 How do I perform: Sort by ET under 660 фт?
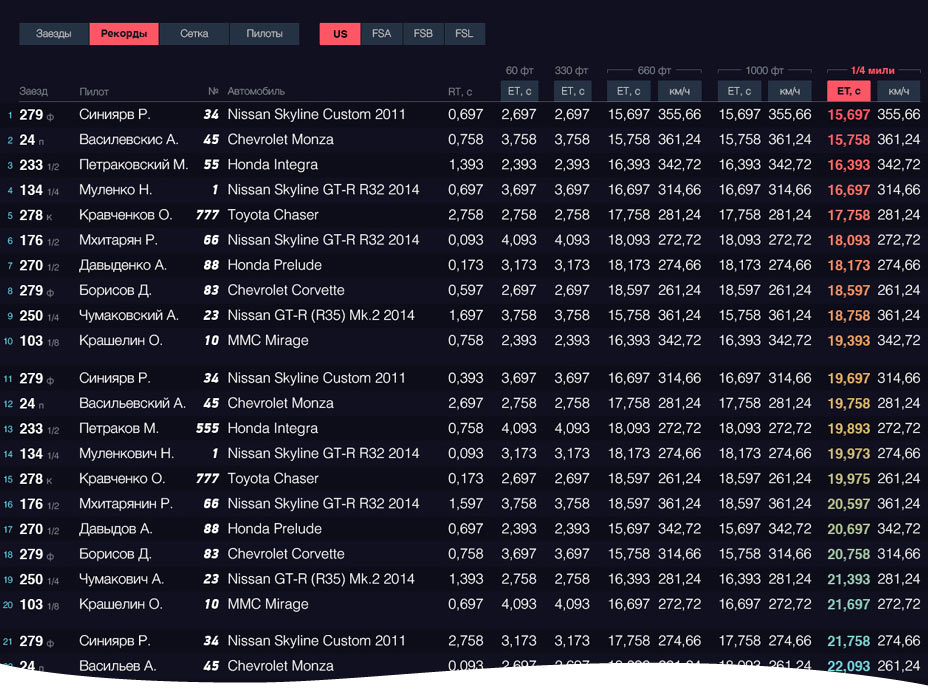tap(628, 91)
